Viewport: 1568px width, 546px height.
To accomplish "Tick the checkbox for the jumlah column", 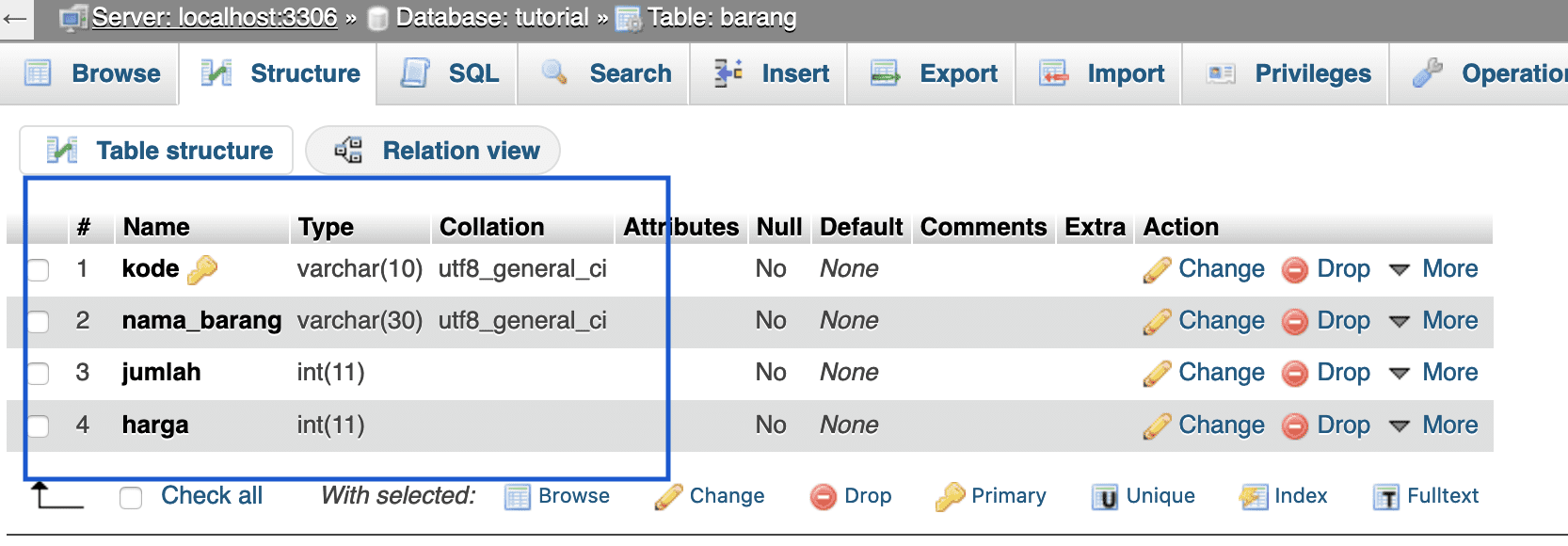I will coord(38,374).
